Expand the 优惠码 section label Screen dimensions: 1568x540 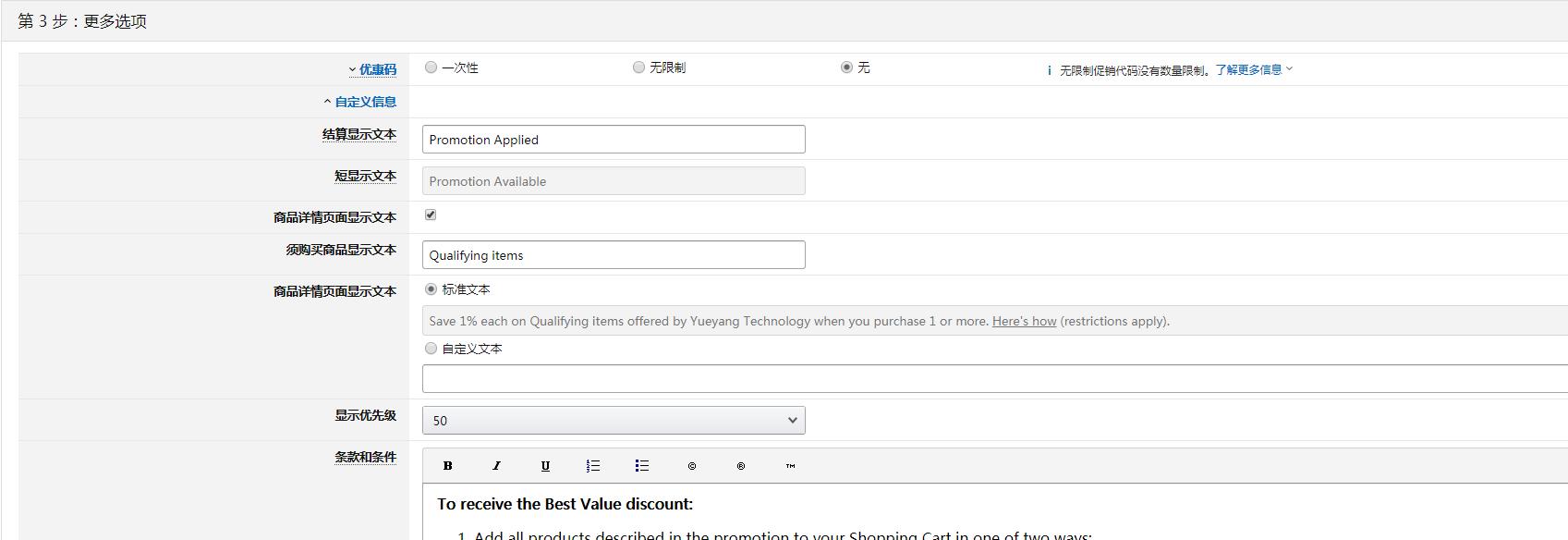[372, 69]
